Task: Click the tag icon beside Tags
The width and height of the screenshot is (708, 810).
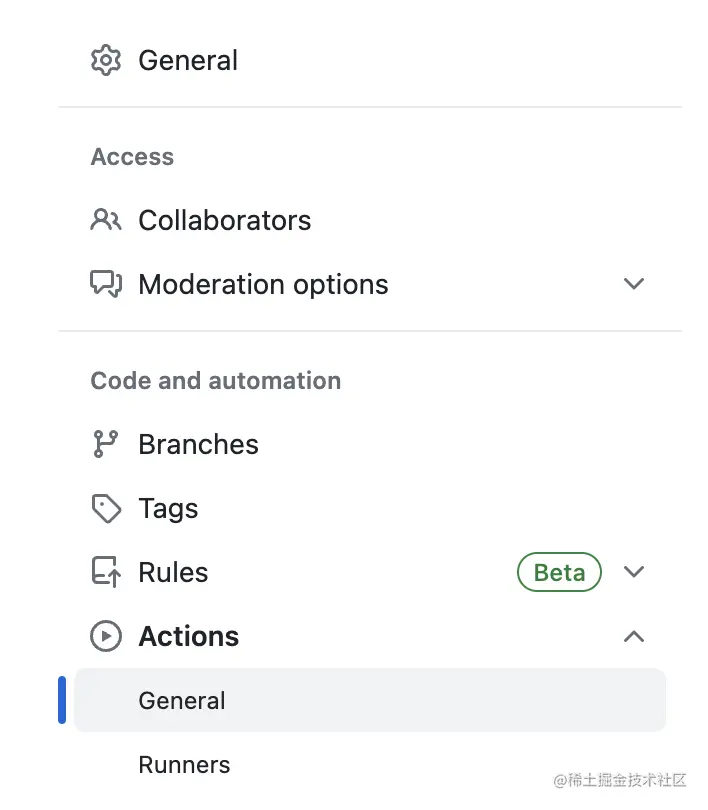Action: [105, 508]
